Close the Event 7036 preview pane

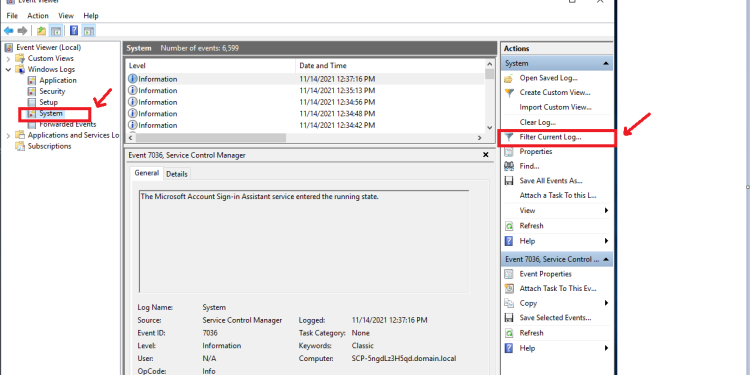tap(485, 155)
